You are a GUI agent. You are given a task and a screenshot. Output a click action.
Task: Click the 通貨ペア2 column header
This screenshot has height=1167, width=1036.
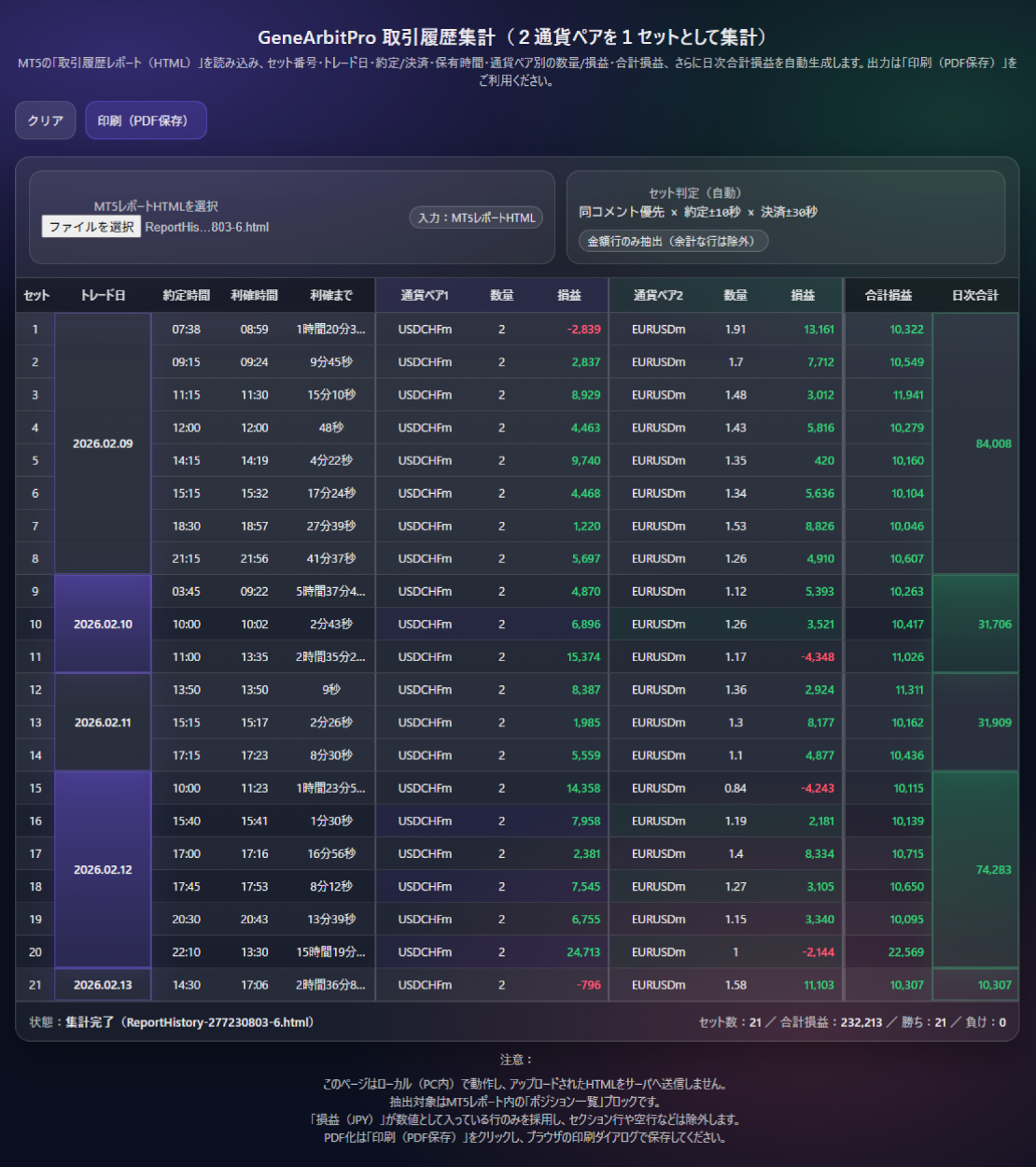[658, 295]
